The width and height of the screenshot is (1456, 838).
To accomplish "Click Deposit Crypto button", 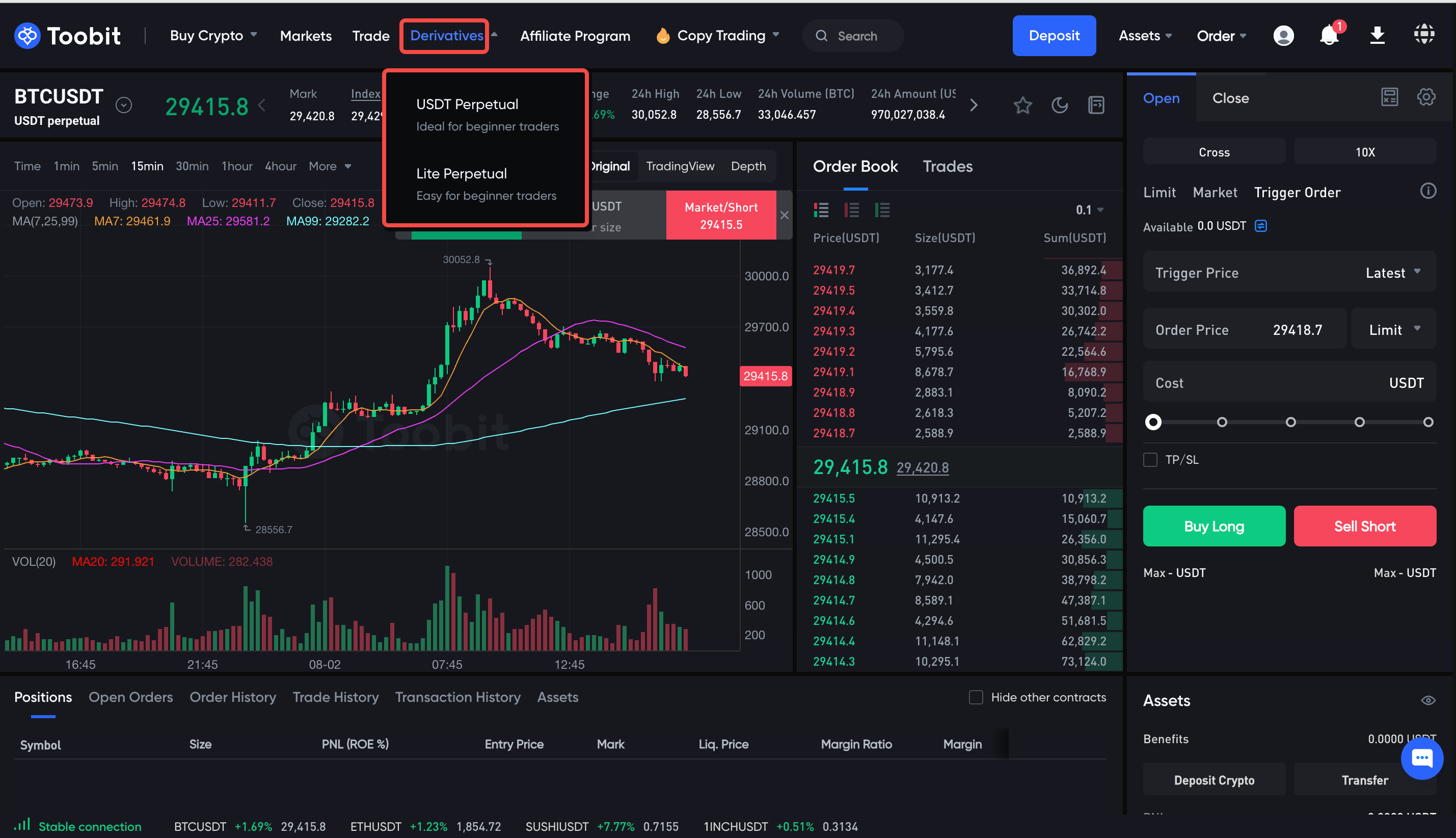I will coord(1214,780).
